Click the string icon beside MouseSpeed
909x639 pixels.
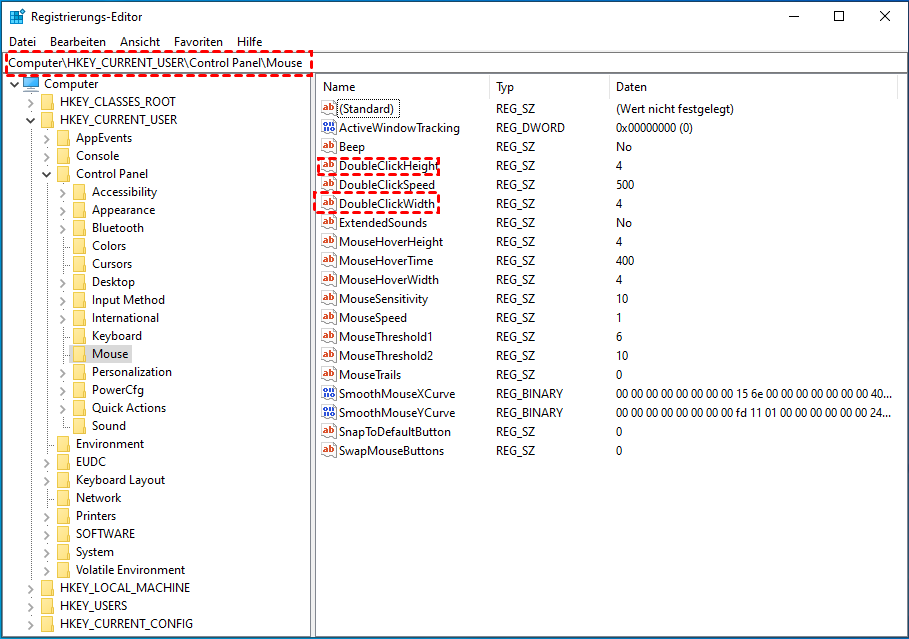(329, 317)
